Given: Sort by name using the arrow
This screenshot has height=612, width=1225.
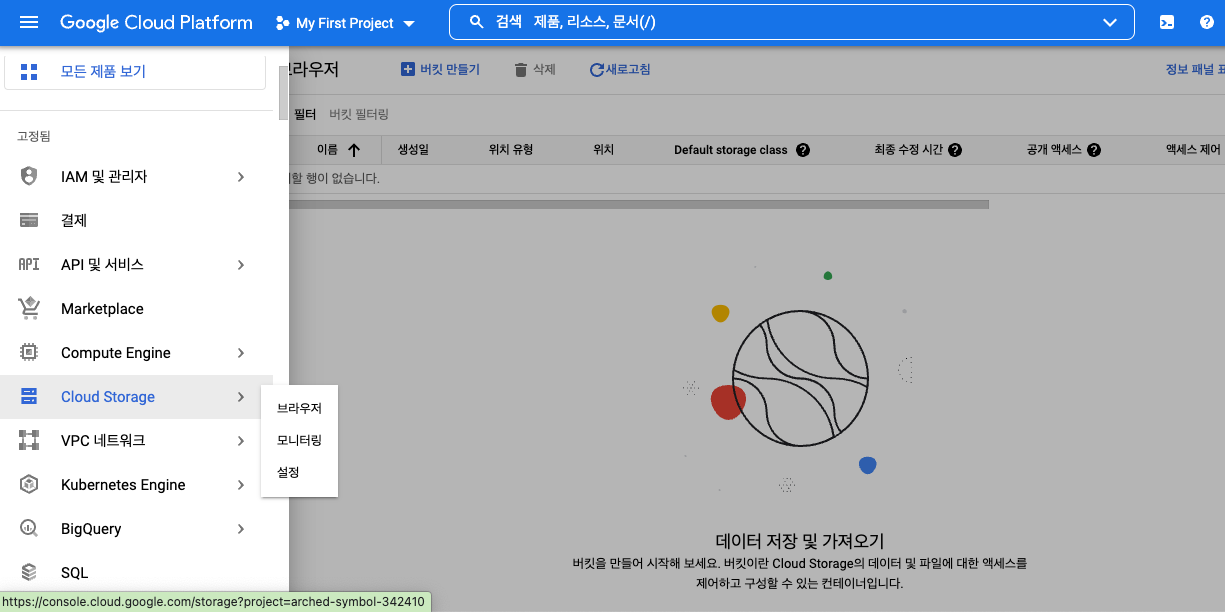Looking at the screenshot, I should click(354, 150).
